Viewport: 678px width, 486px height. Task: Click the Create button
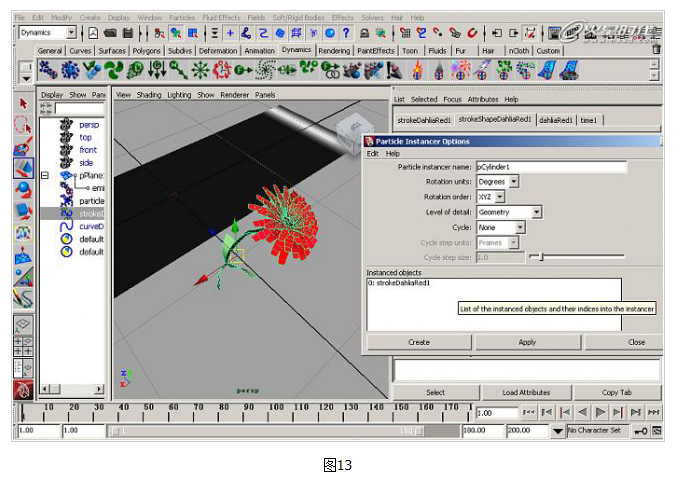point(419,342)
